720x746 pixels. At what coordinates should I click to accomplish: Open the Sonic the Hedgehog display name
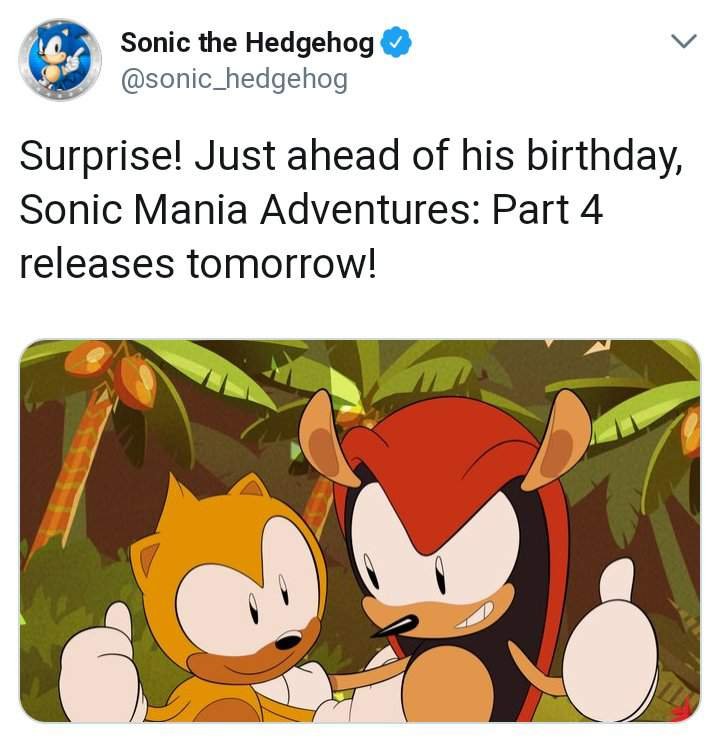tap(247, 43)
